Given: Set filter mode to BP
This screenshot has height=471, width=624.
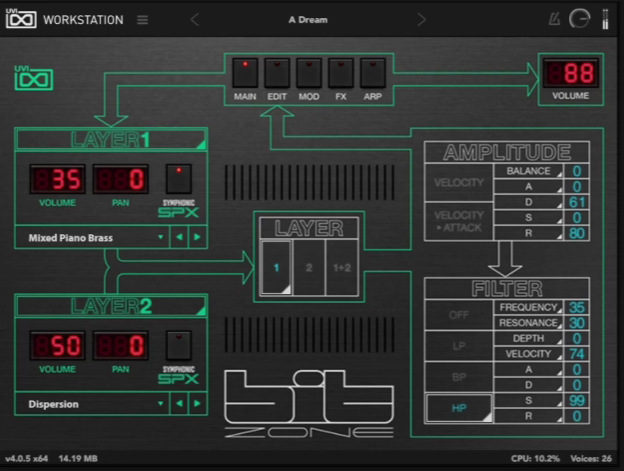Looking at the screenshot, I should 459,377.
